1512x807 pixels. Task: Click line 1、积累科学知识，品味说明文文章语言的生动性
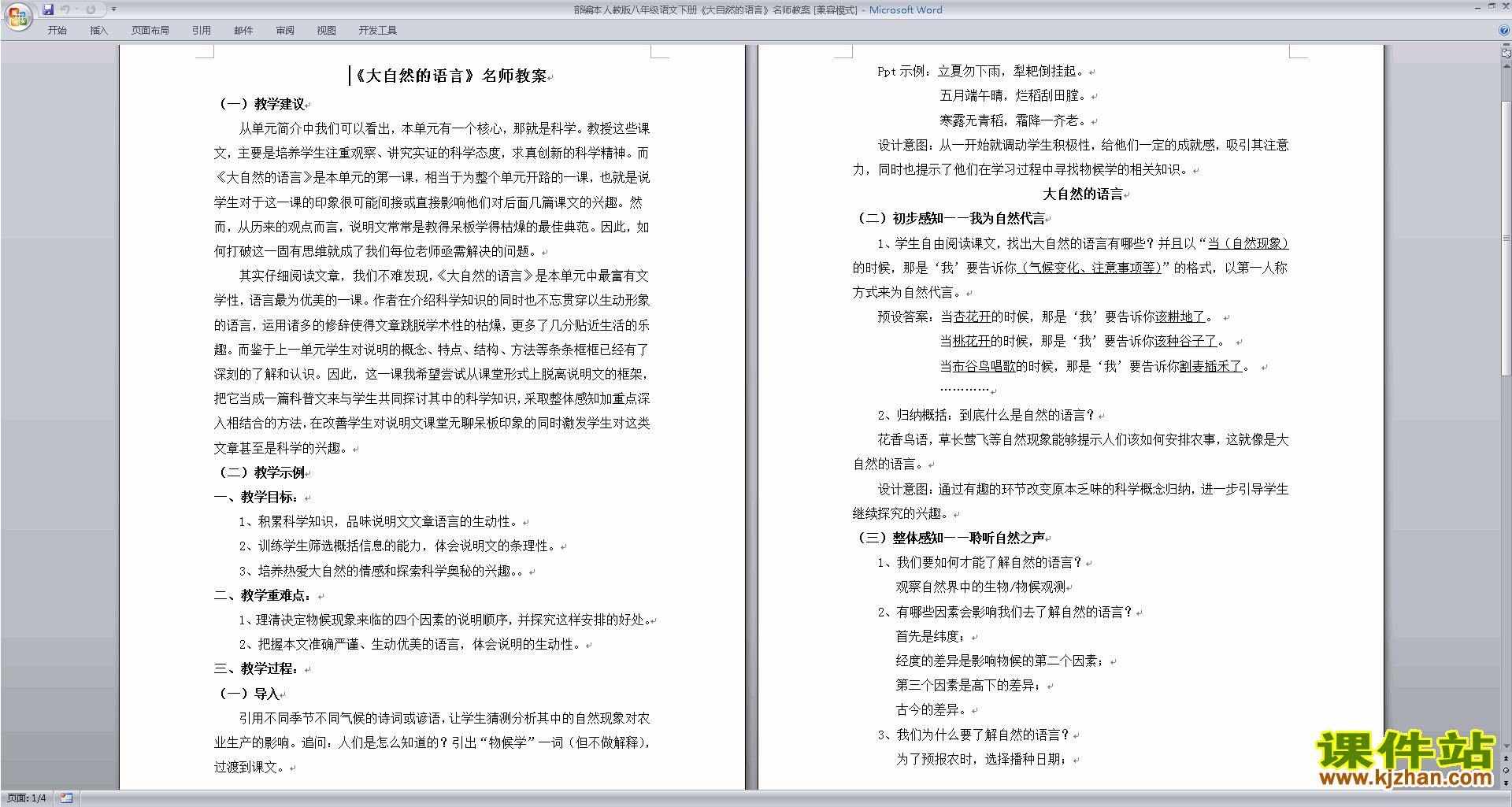tap(379, 521)
